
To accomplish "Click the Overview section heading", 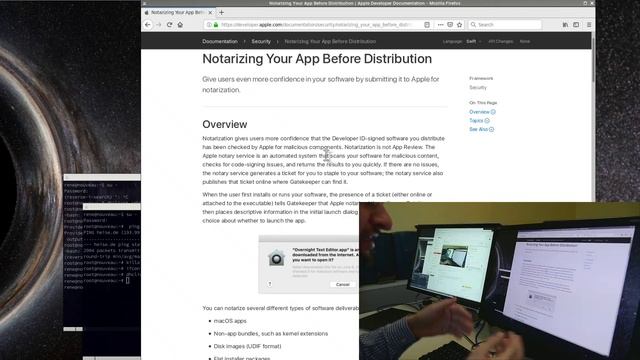I will [x=224, y=124].
